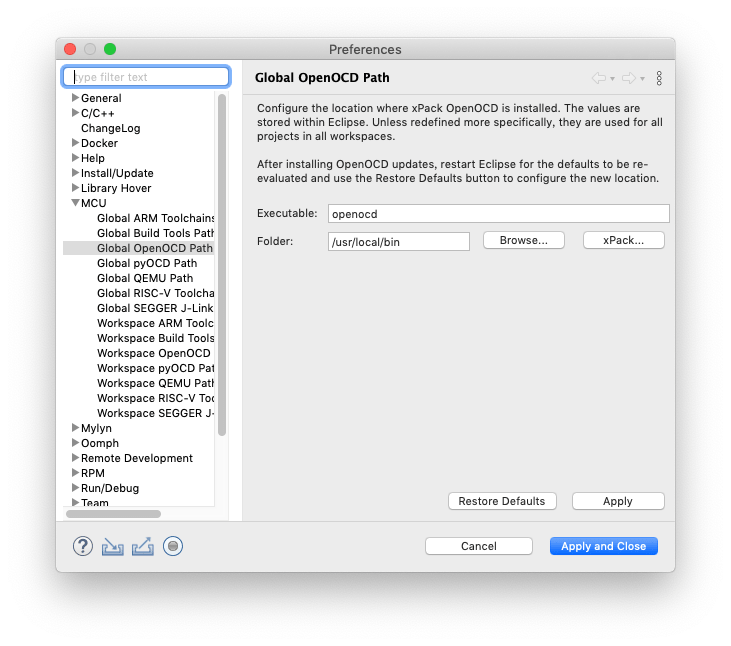Select the Library Hover category
This screenshot has height=646, width=731.
point(116,188)
